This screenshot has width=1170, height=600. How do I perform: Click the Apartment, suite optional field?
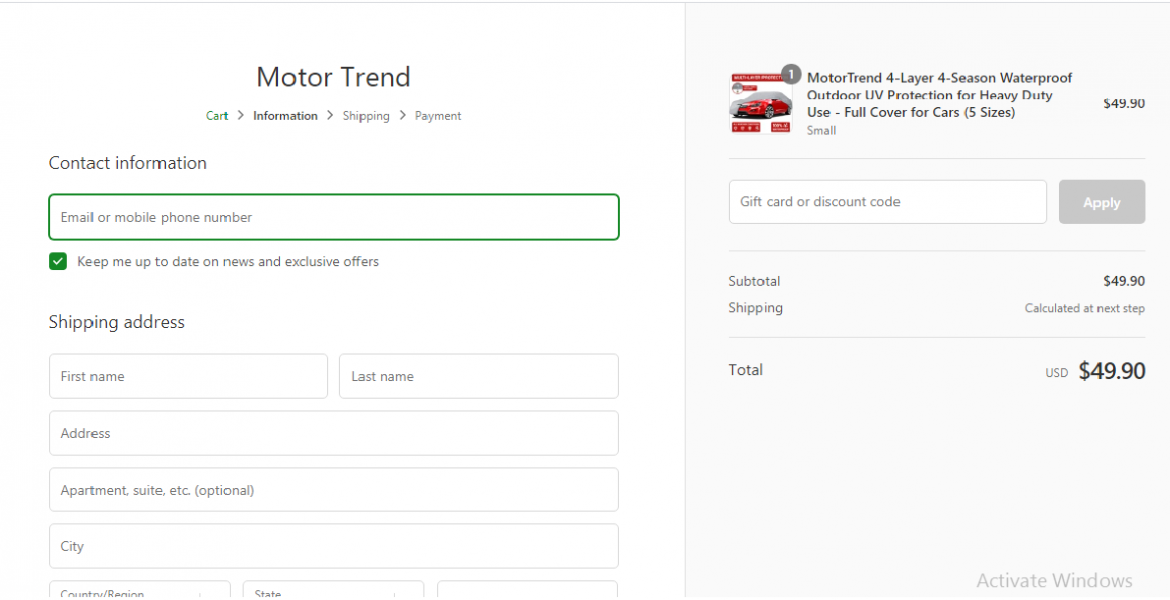[333, 490]
